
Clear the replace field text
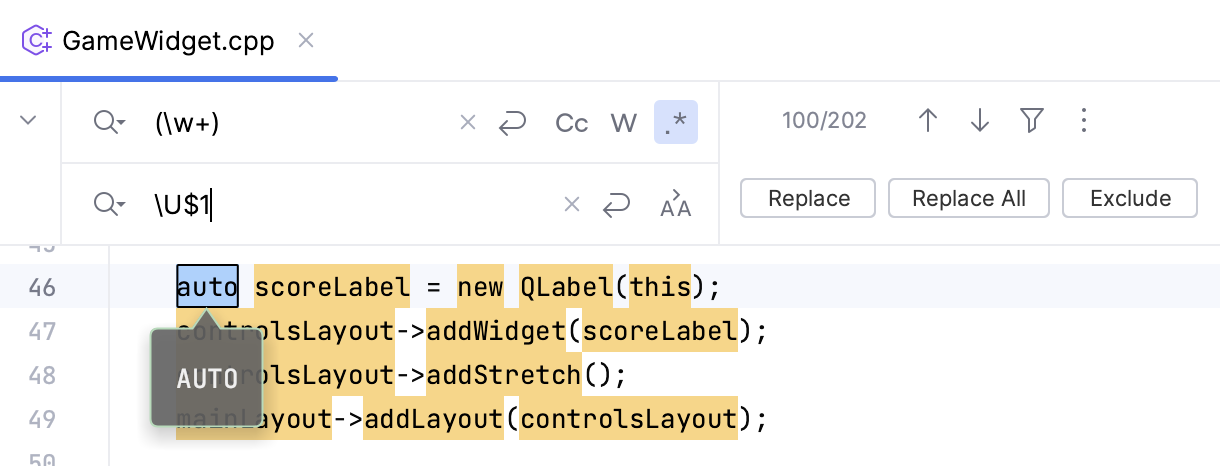(x=572, y=205)
